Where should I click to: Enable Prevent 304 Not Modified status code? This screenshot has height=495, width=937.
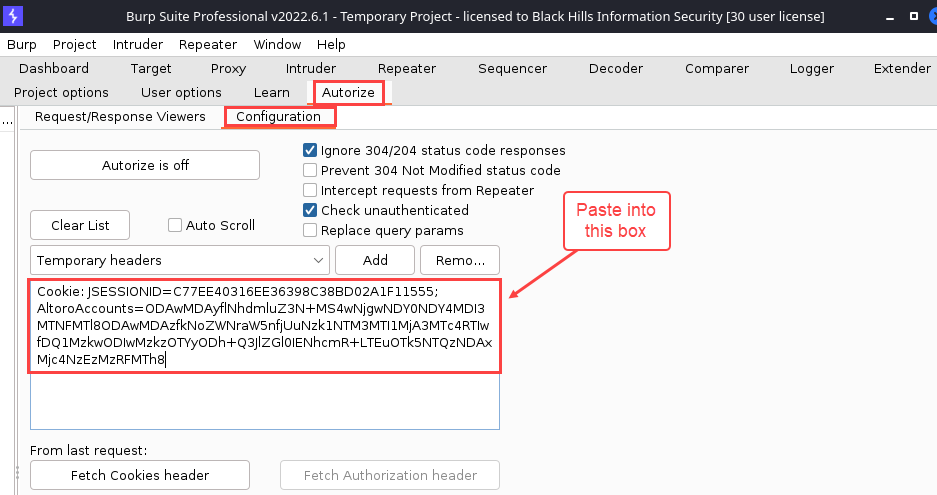[x=310, y=170]
